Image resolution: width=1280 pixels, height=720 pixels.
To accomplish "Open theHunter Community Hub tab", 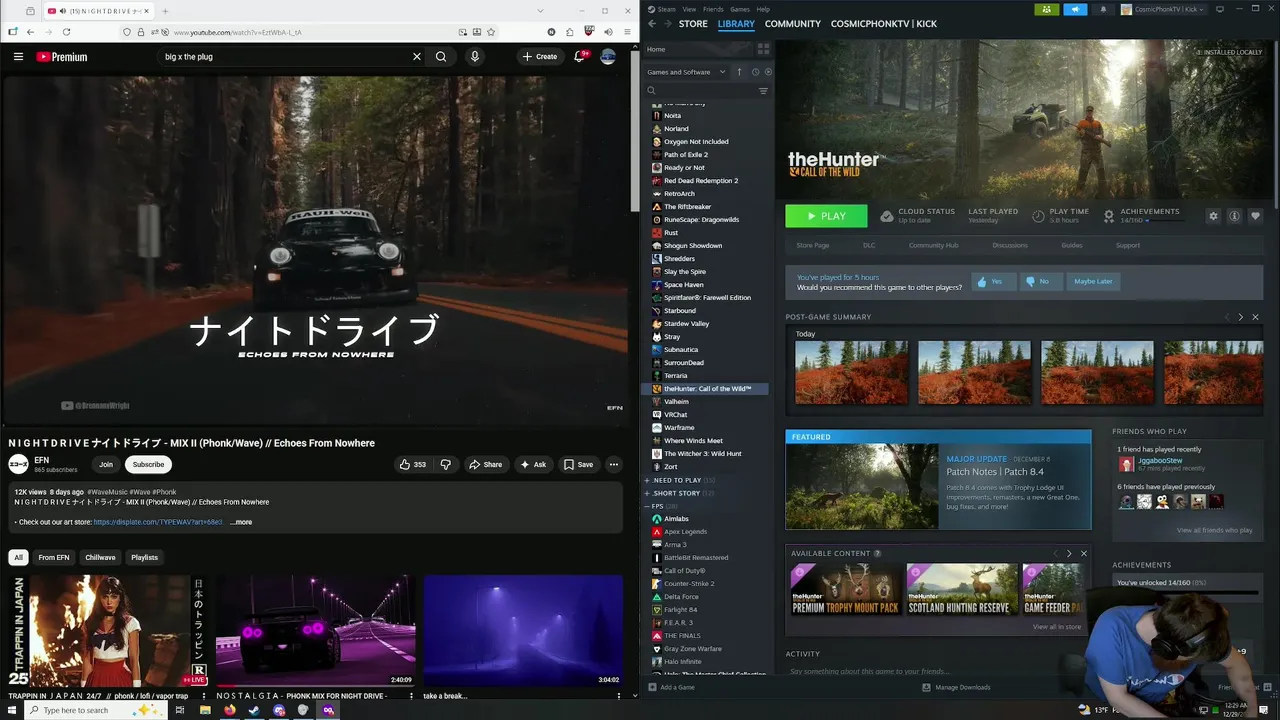I will click(933, 245).
